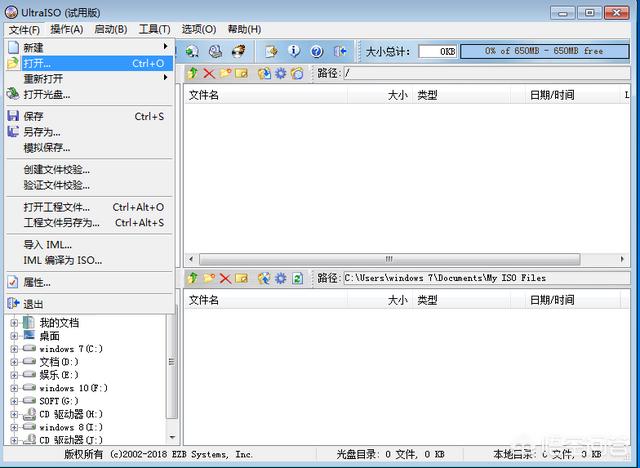Choose 导入 IML... menu entry
640x468 pixels.
(x=89, y=245)
